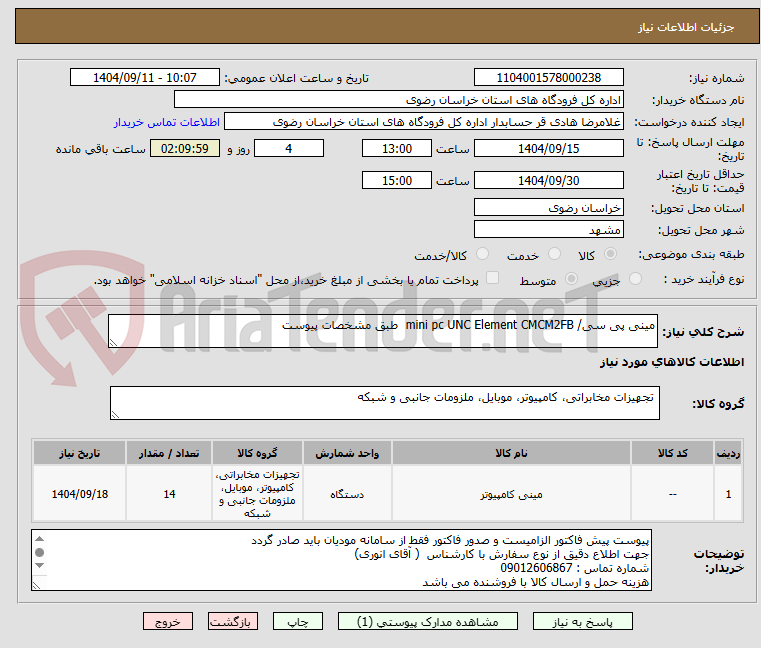Click the اطلاعات کالاهای مورد نیاز heading
Screen dimensions: 761x648
pyautogui.click(x=672, y=362)
